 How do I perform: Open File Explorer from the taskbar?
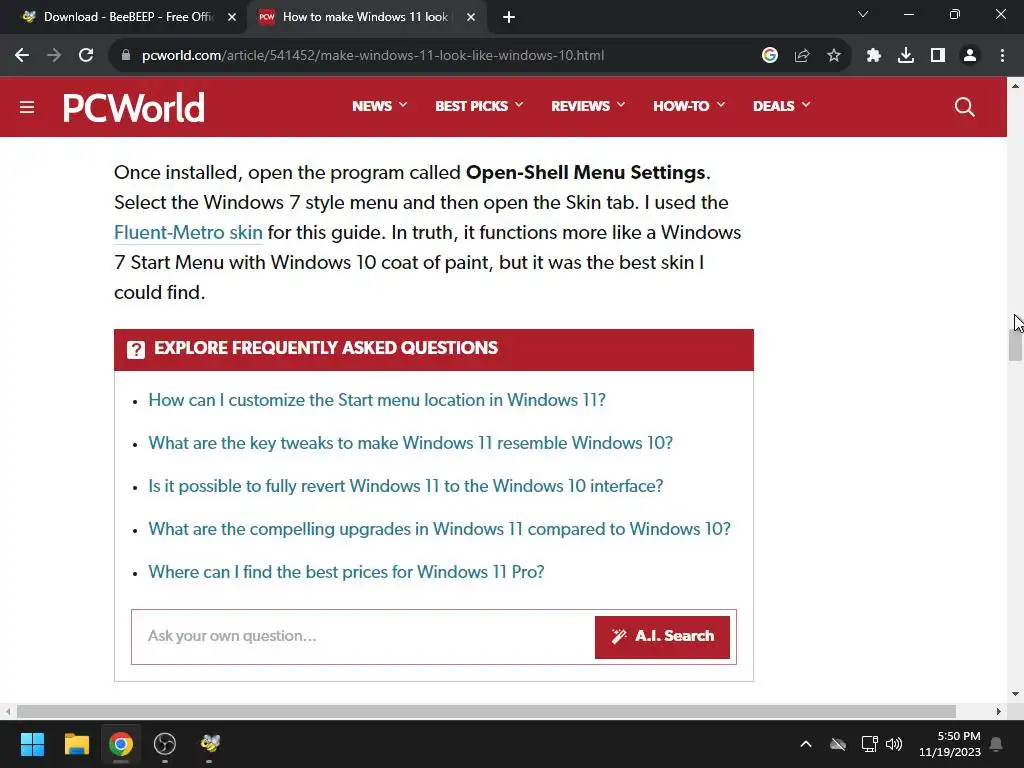[x=76, y=744]
